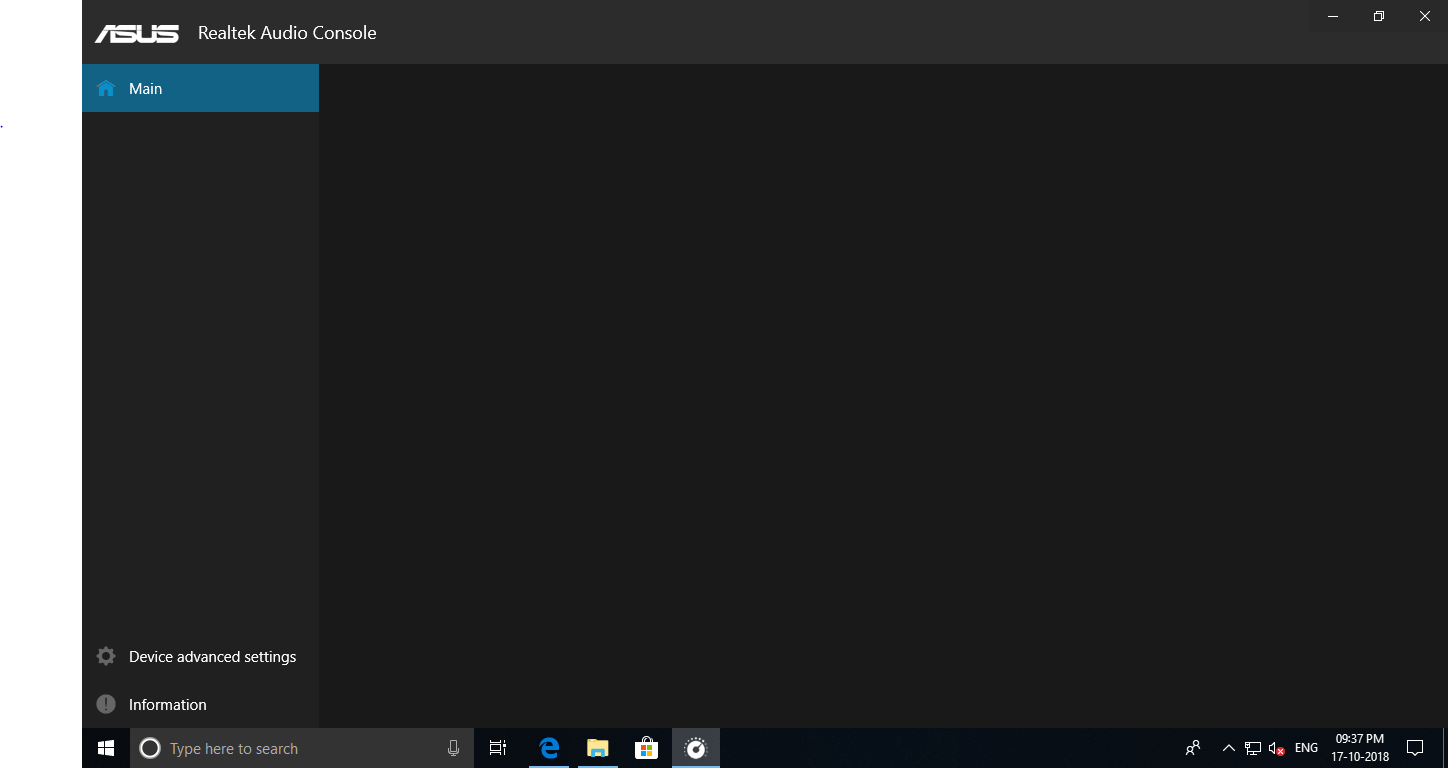The height and width of the screenshot is (768, 1448).
Task: Open Microsoft Store from the taskbar
Action: 647,748
